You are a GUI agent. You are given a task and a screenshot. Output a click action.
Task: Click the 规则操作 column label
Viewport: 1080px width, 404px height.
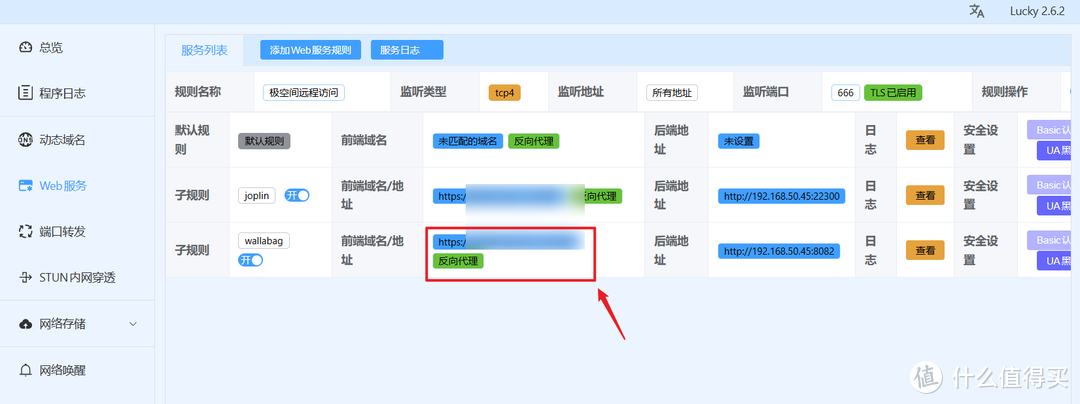tap(1005, 92)
